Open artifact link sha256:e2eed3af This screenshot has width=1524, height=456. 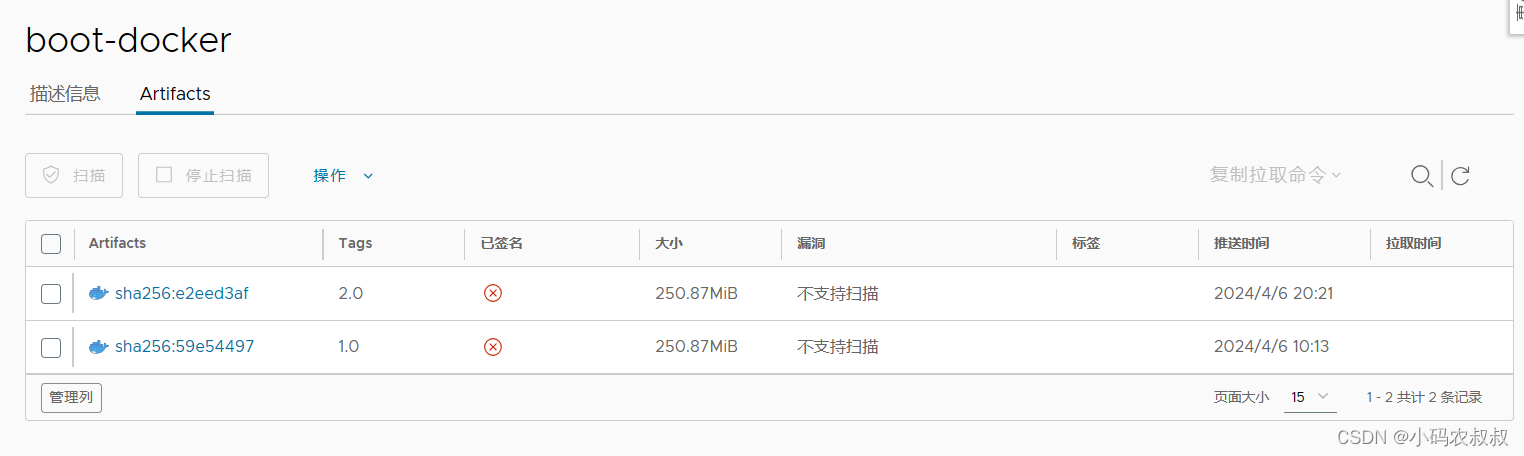(x=182, y=294)
